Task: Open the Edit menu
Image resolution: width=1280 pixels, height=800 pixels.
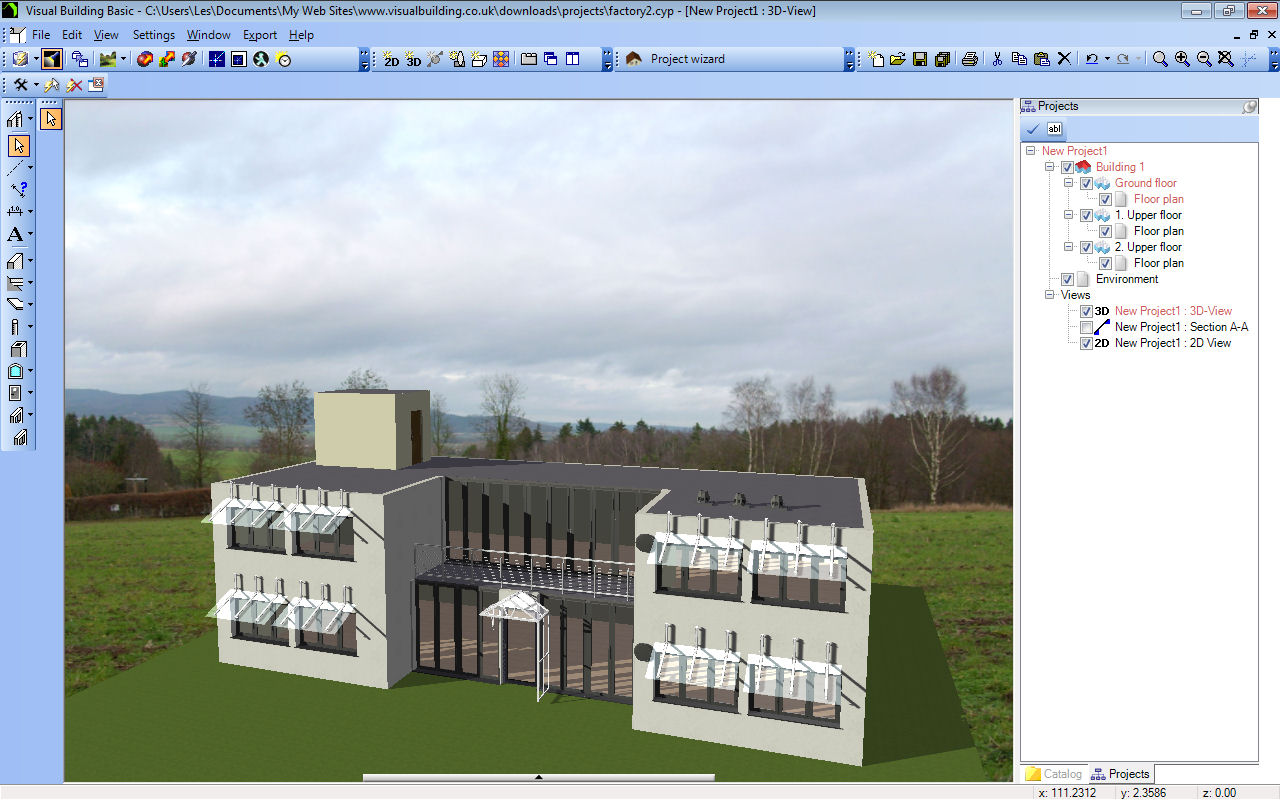Action: pyautogui.click(x=72, y=35)
